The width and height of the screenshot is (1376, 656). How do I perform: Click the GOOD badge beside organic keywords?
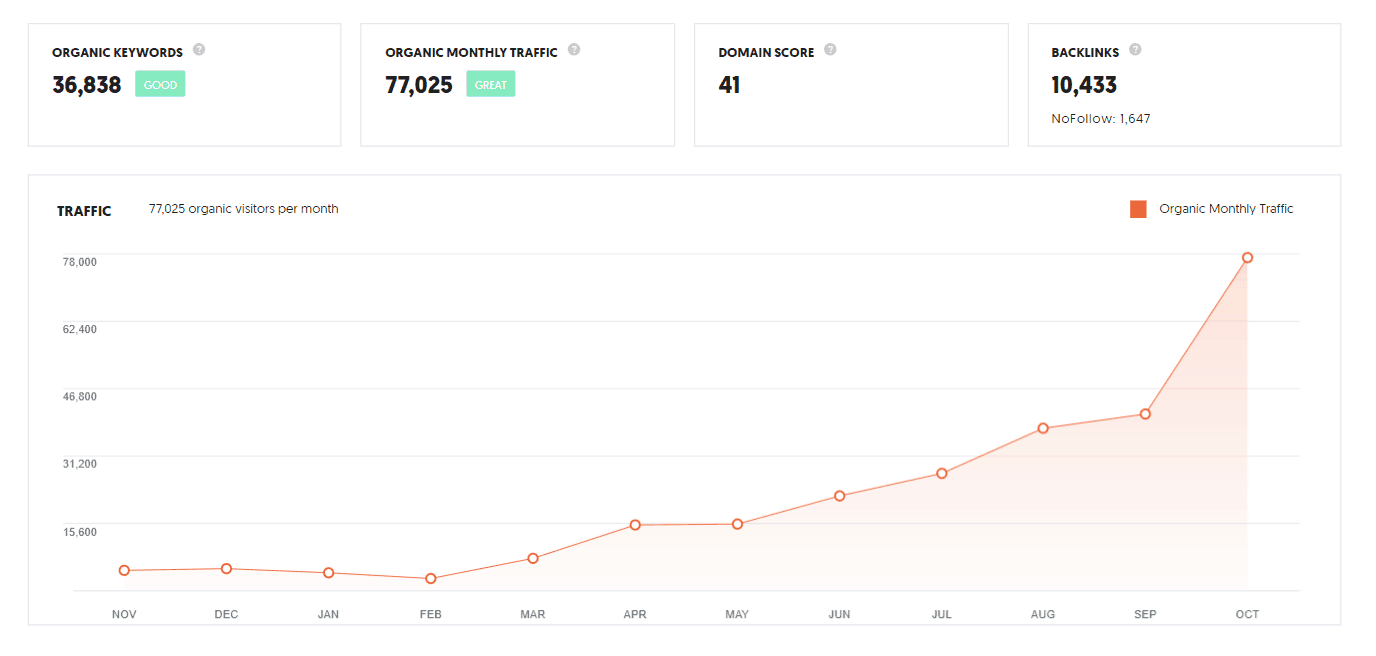tap(160, 85)
